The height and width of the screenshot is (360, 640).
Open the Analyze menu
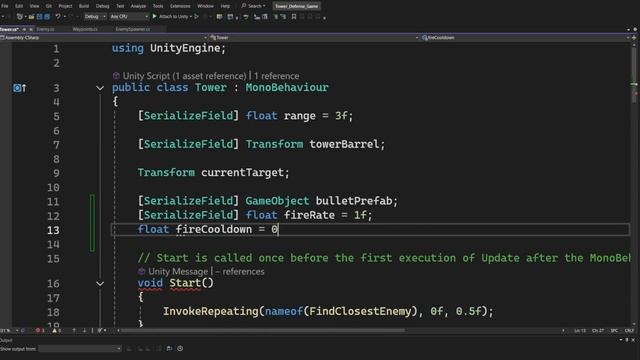coord(138,6)
